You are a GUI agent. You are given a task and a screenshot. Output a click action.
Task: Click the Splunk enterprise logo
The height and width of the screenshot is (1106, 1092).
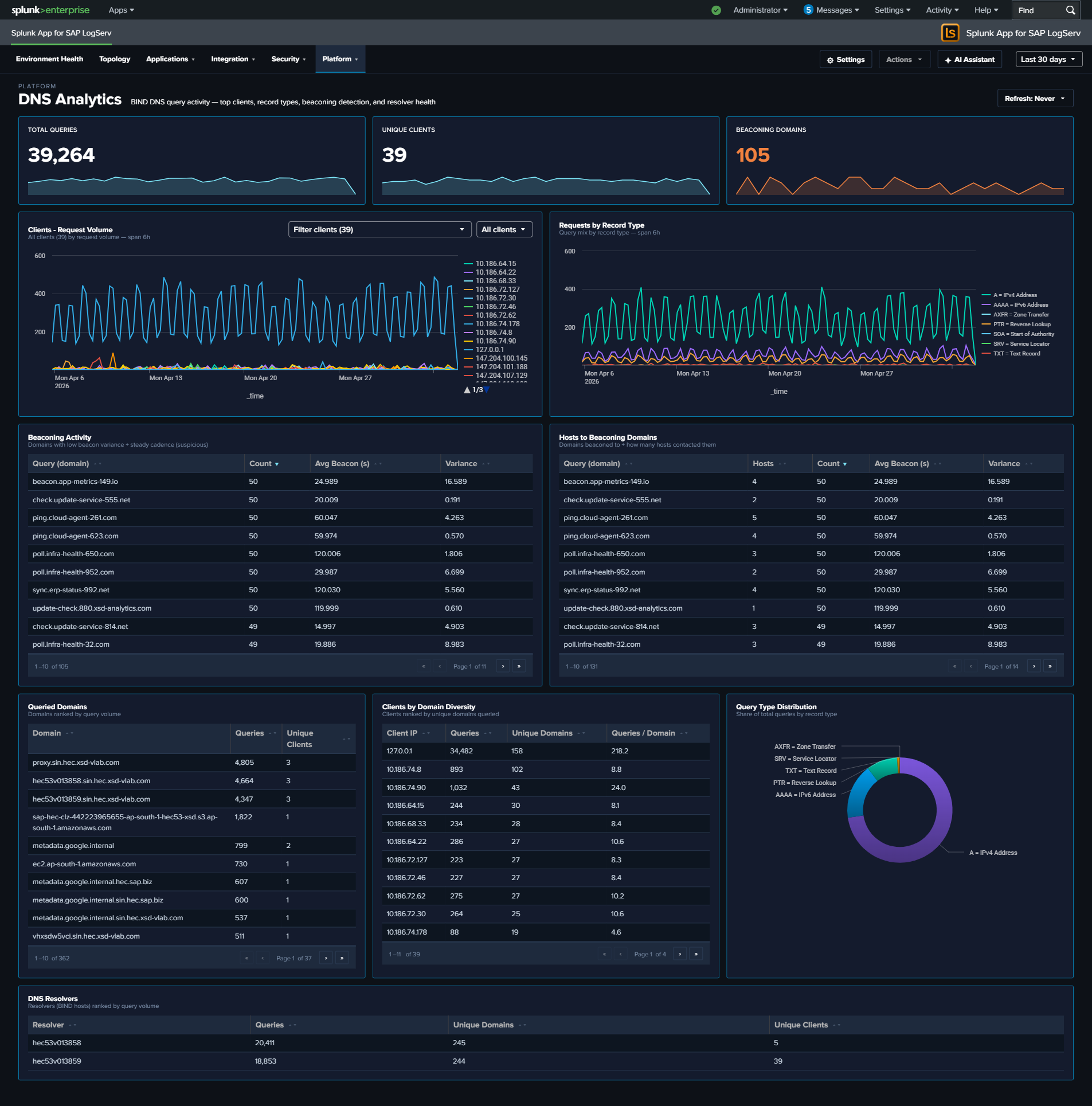point(50,10)
